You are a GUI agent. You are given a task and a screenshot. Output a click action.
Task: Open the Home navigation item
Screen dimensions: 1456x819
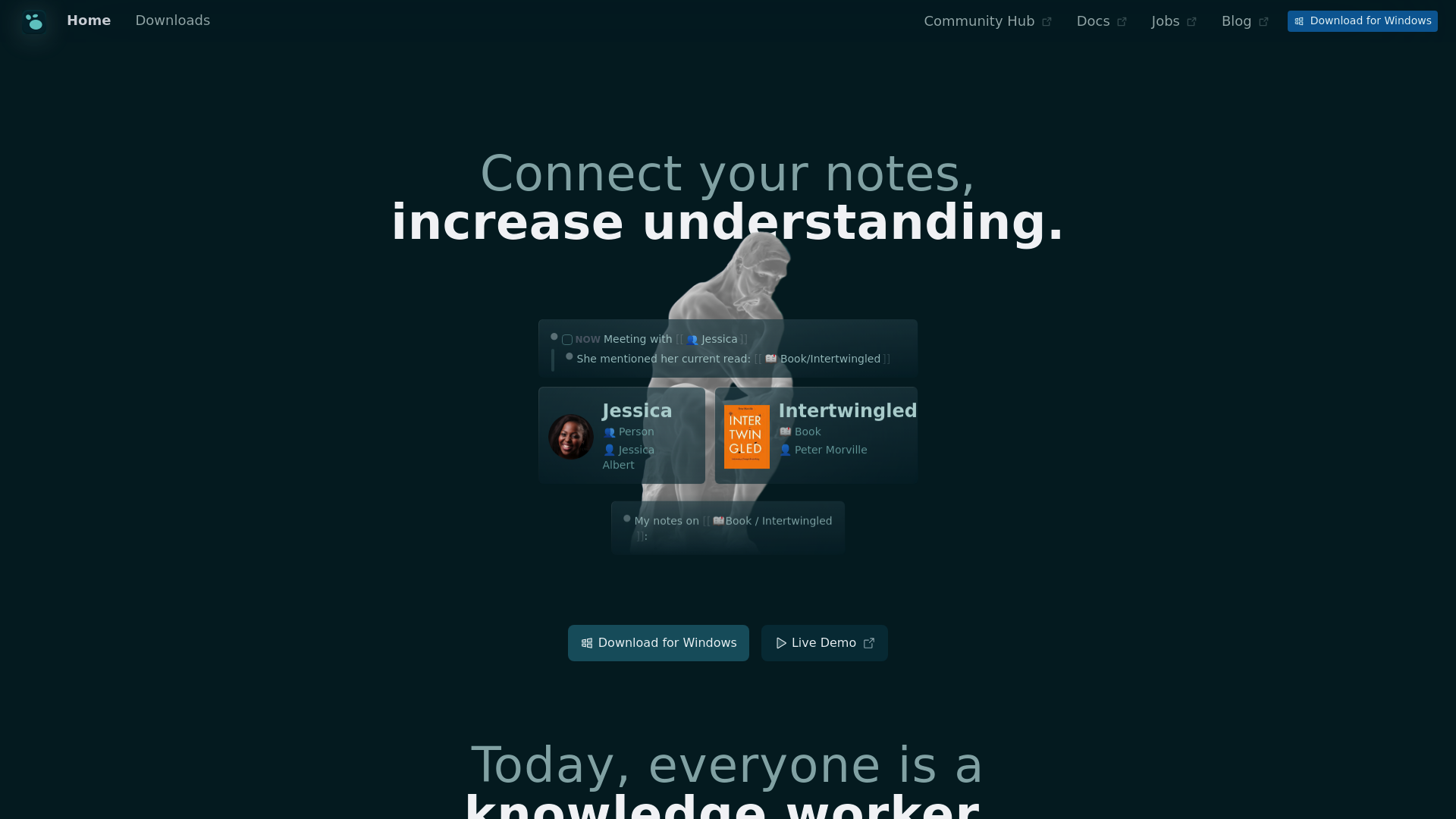(89, 21)
